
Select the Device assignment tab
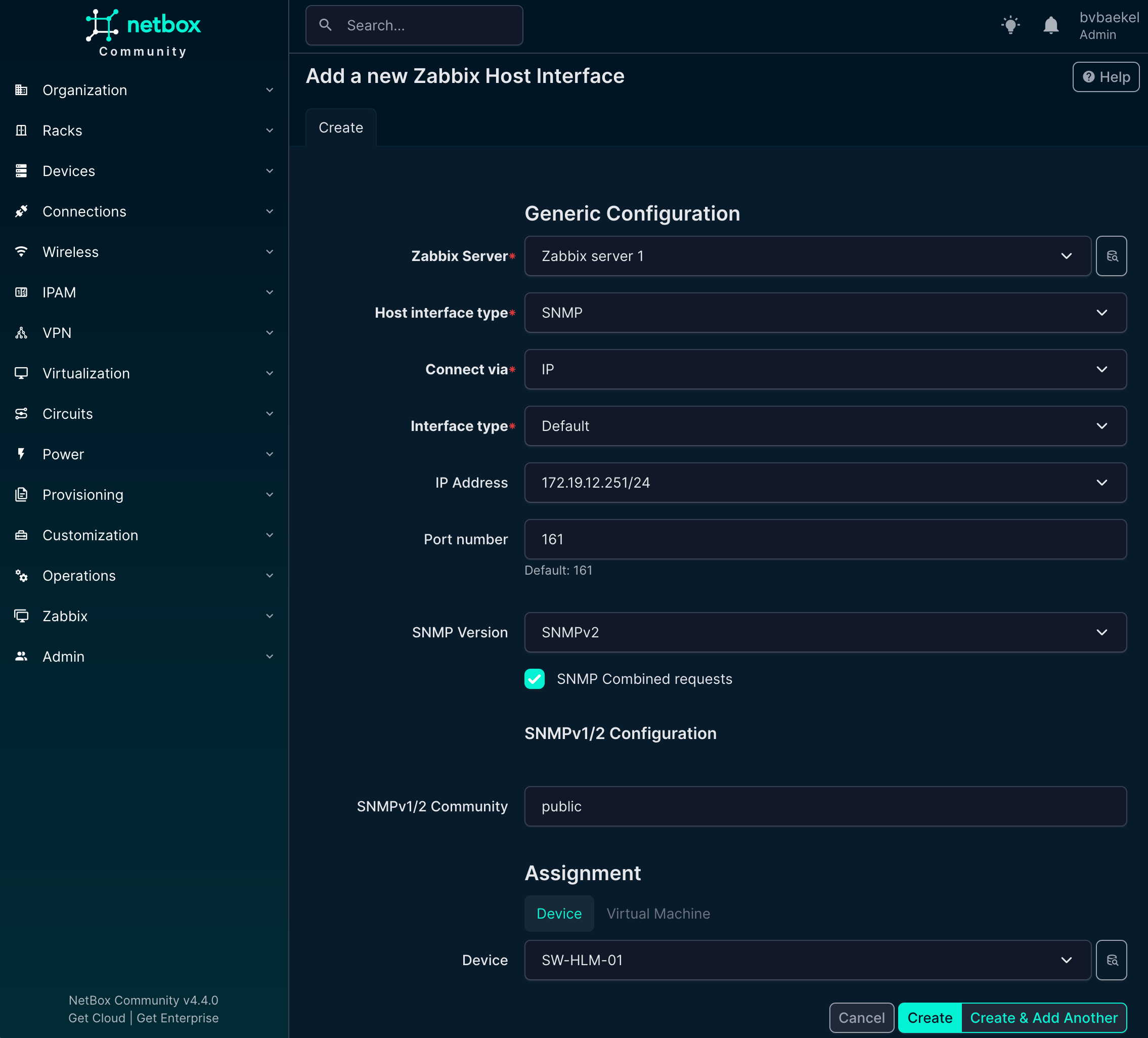point(559,913)
